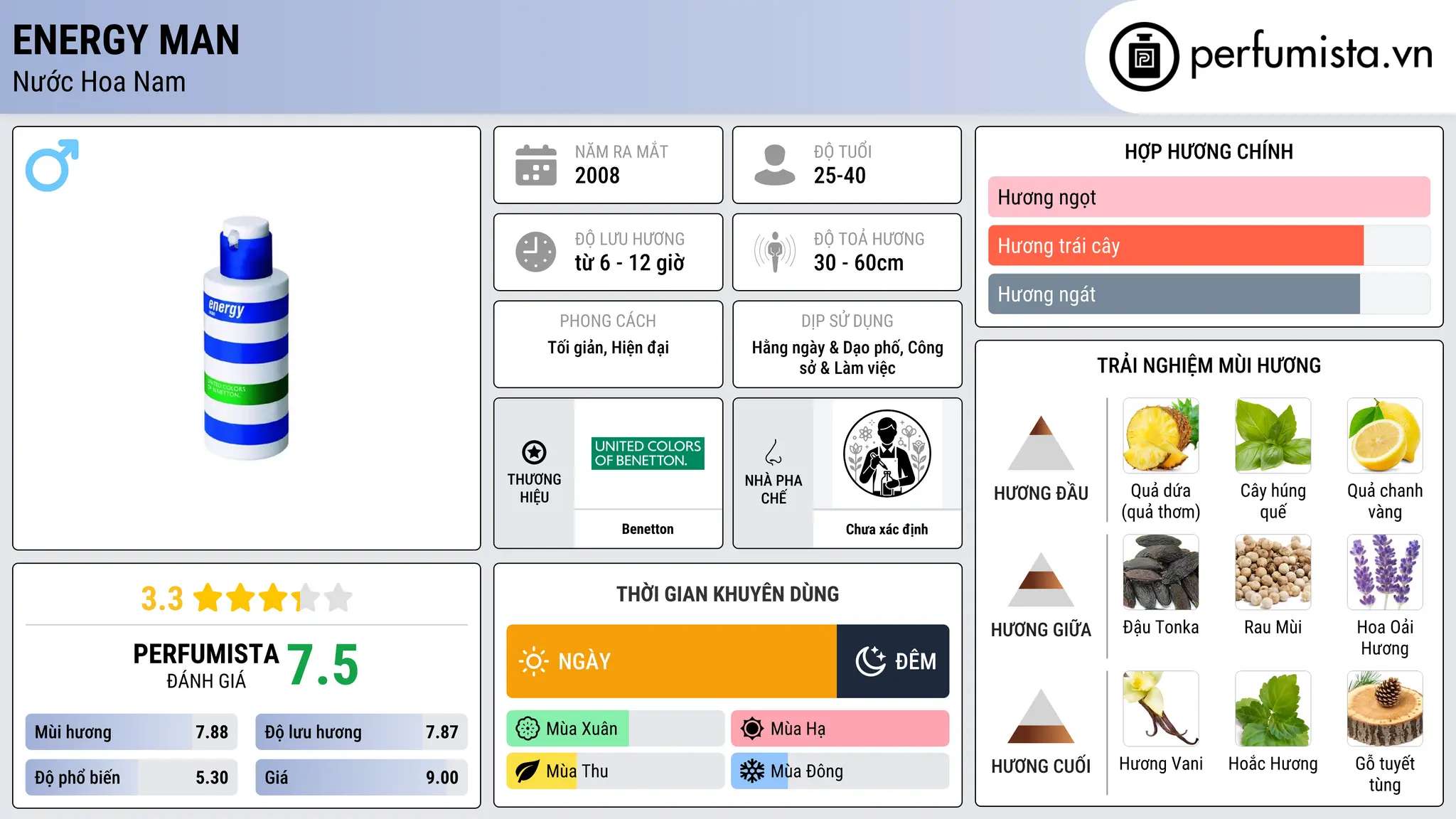Click the Hương giữa pyramid icon
The height and width of the screenshot is (819, 1456).
click(1041, 579)
